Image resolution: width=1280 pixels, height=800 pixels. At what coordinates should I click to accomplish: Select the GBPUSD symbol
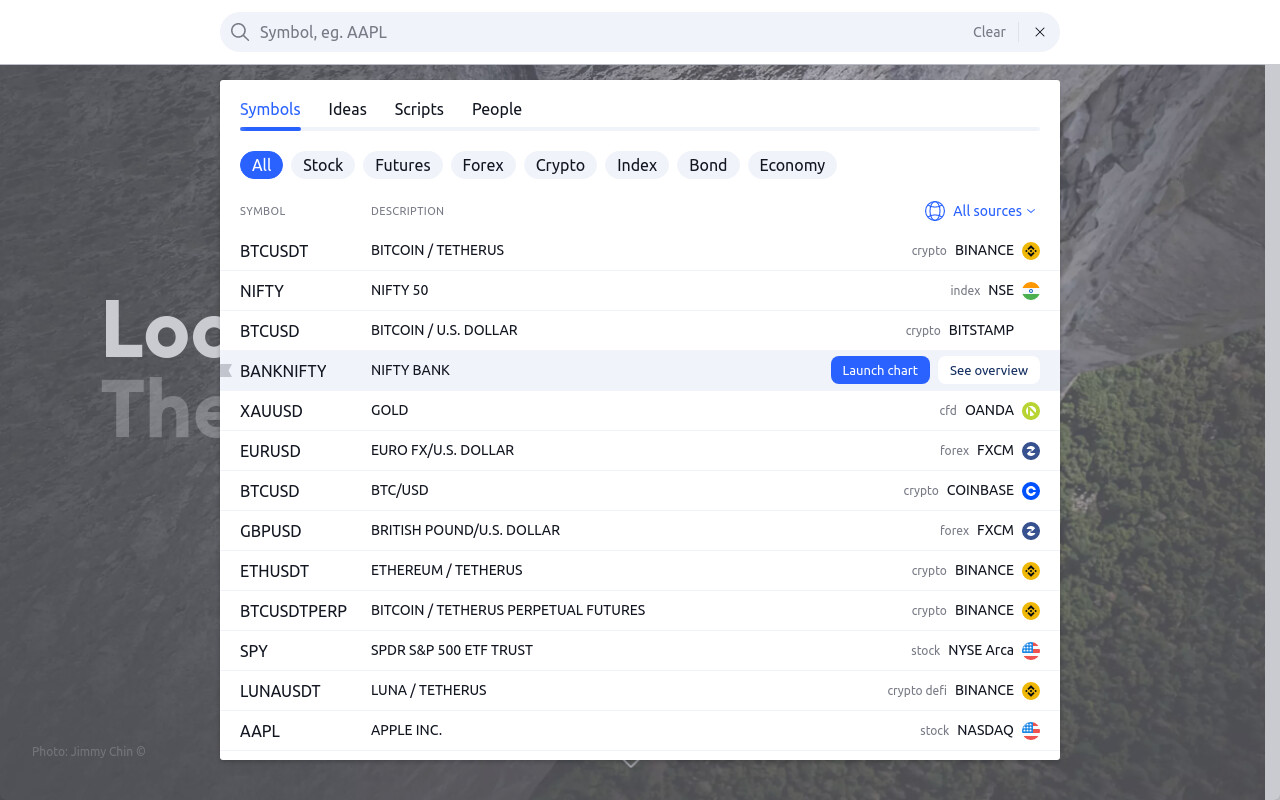click(x=270, y=531)
